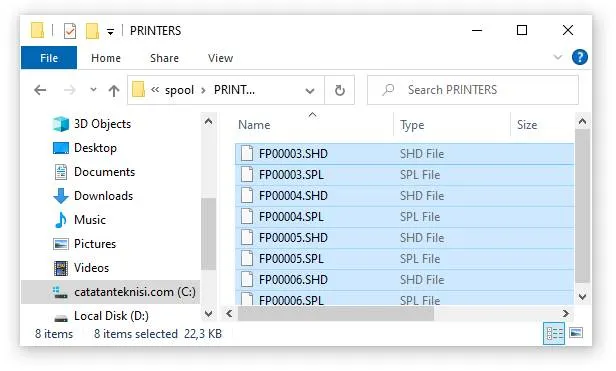Click the navigation pane scroll up arrow
Image resolution: width=616 pixels, height=371 pixels.
[209, 121]
